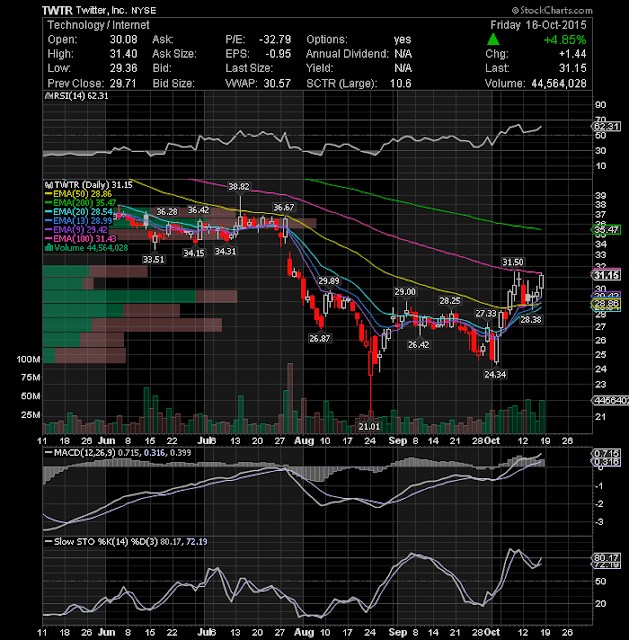Click the Friday 16-Oct-2015 date text

coord(538,25)
